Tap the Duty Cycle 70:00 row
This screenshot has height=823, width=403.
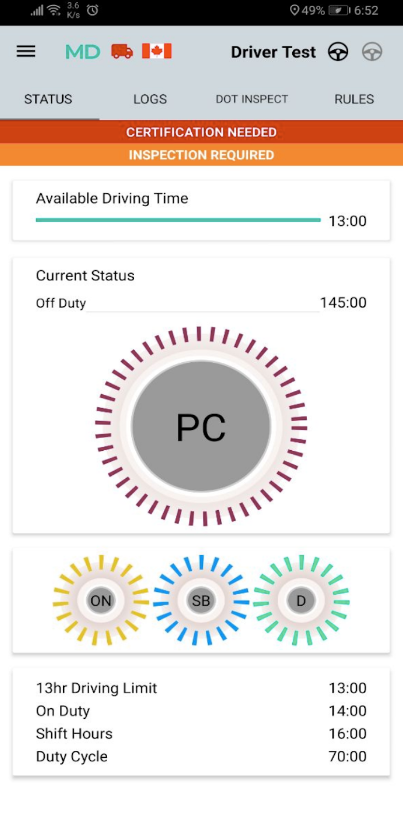(201, 756)
